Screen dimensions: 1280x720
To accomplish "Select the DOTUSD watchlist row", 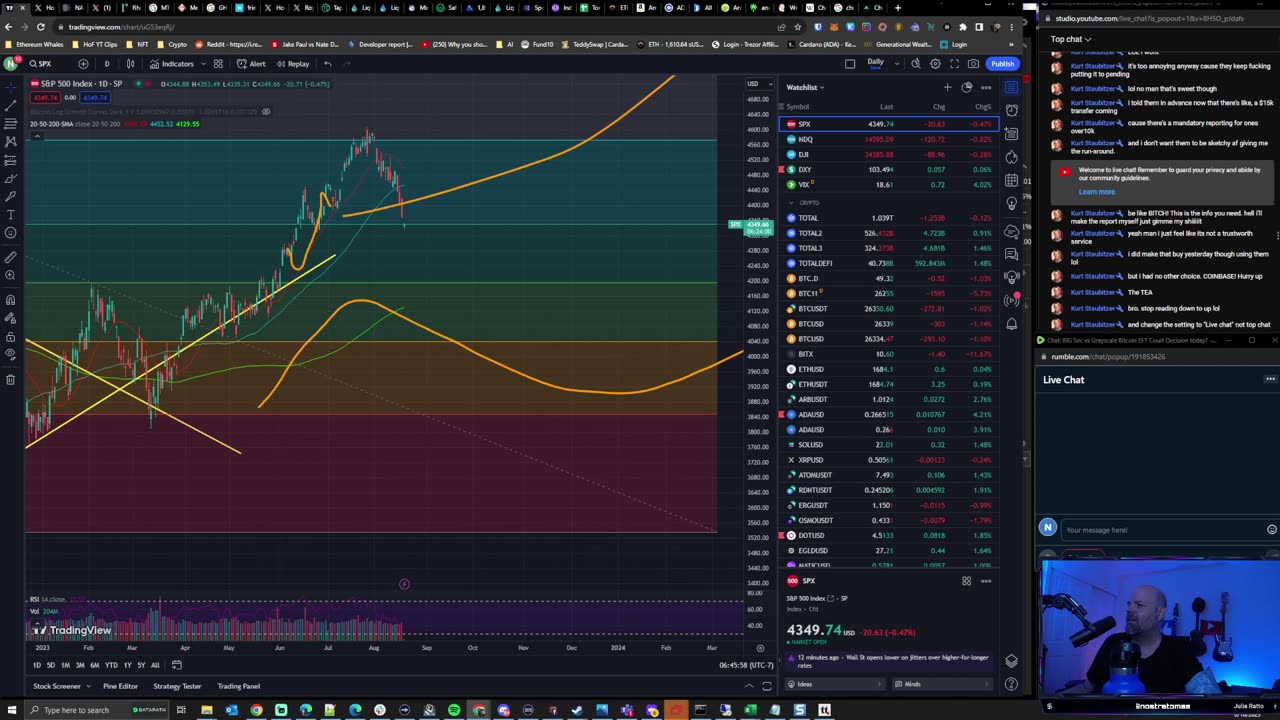I will [888, 535].
